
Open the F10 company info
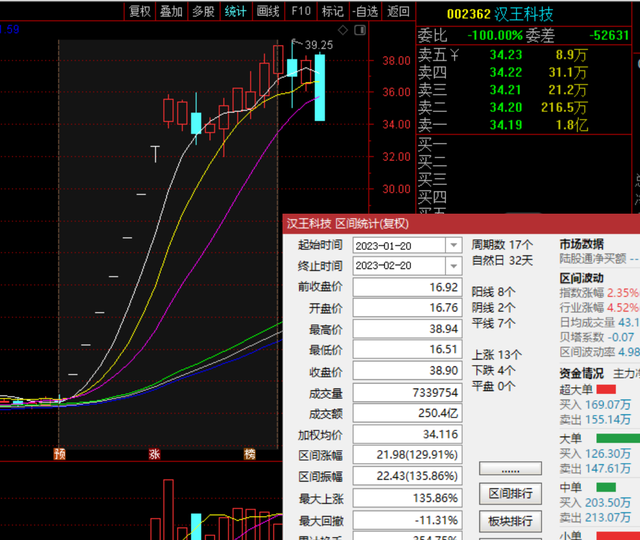[x=300, y=11]
